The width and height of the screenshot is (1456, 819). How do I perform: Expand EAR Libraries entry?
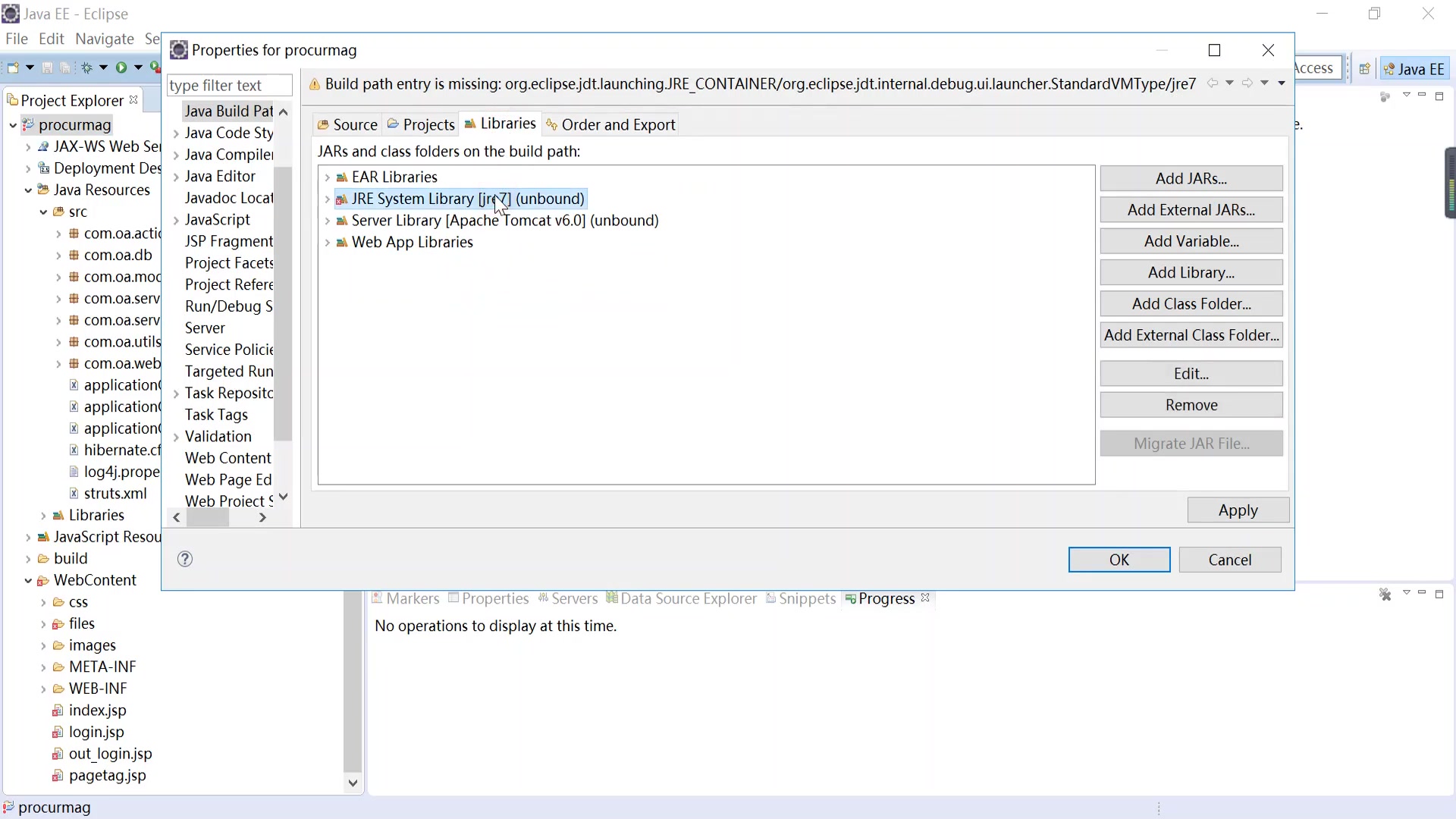tap(327, 177)
